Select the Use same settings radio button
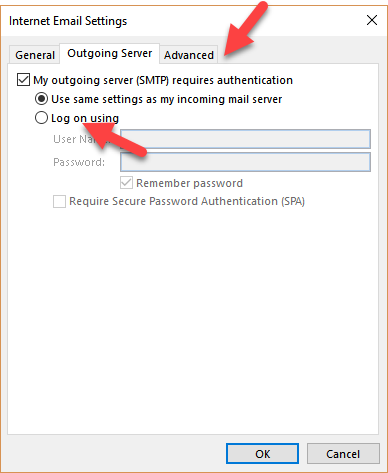Image resolution: width=388 pixels, height=473 pixels. [x=41, y=99]
